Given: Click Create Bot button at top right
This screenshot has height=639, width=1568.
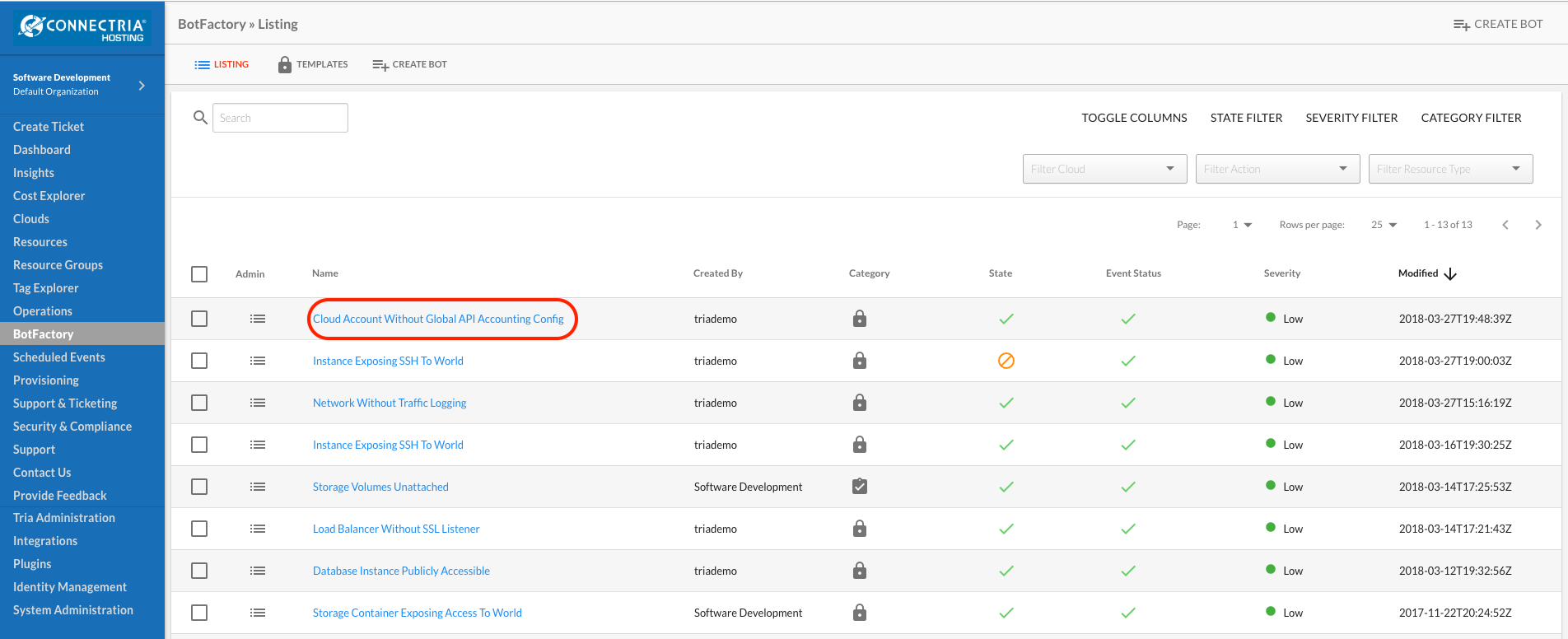Looking at the screenshot, I should 1498,24.
